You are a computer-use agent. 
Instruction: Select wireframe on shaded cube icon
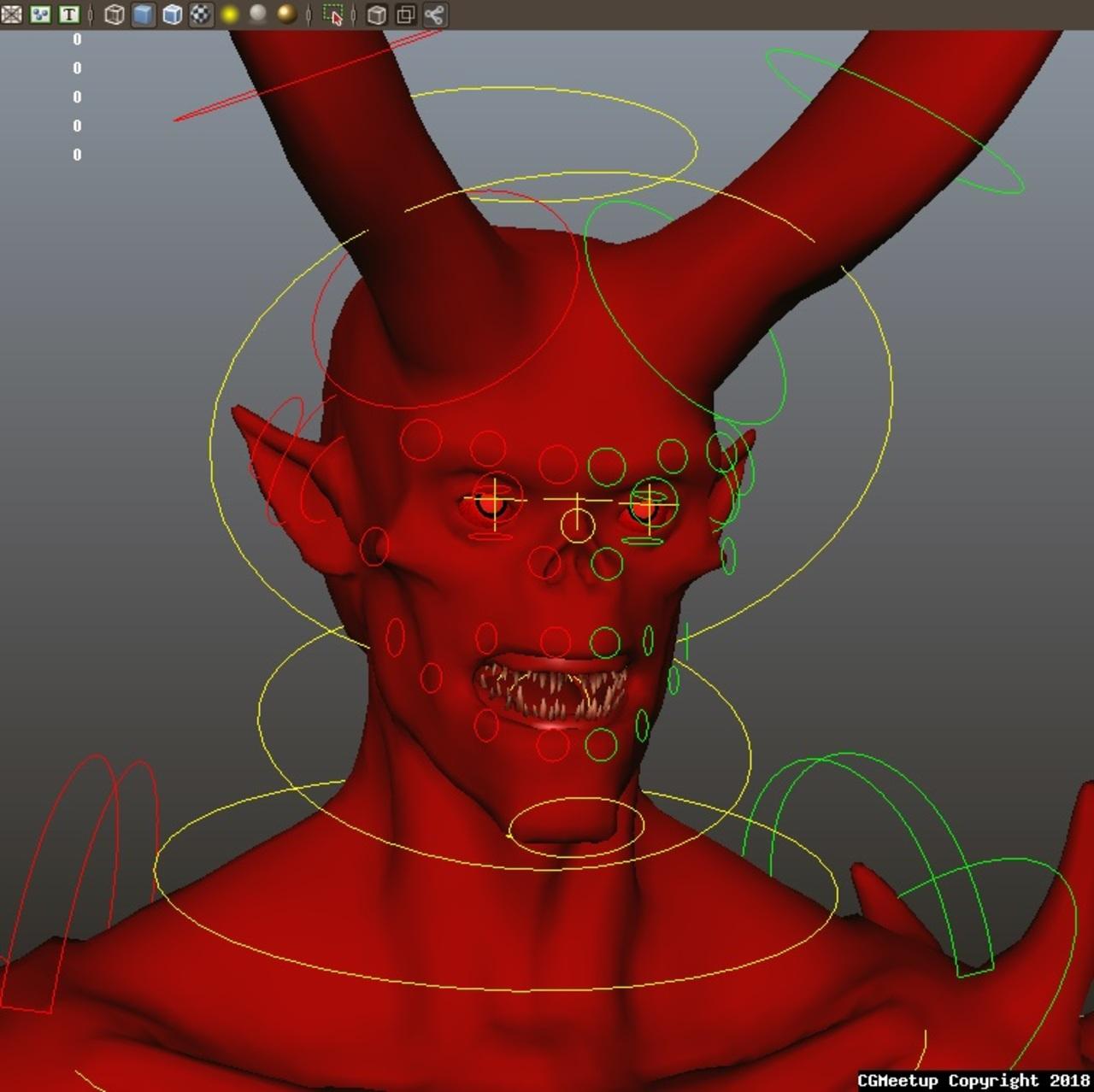pos(172,15)
